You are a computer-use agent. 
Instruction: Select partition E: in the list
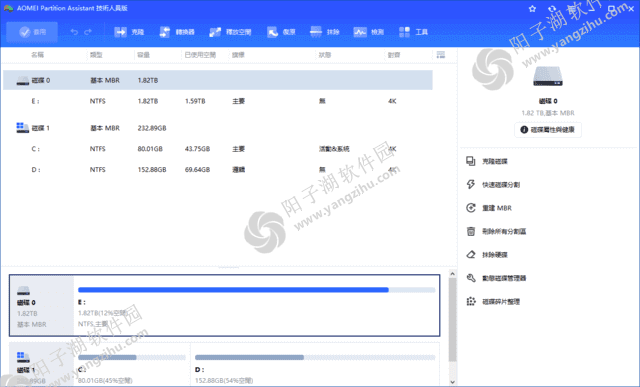pos(218,101)
